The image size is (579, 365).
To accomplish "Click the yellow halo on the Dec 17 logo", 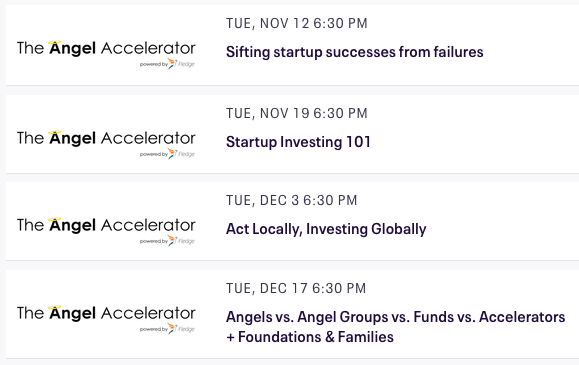I will [55, 307].
